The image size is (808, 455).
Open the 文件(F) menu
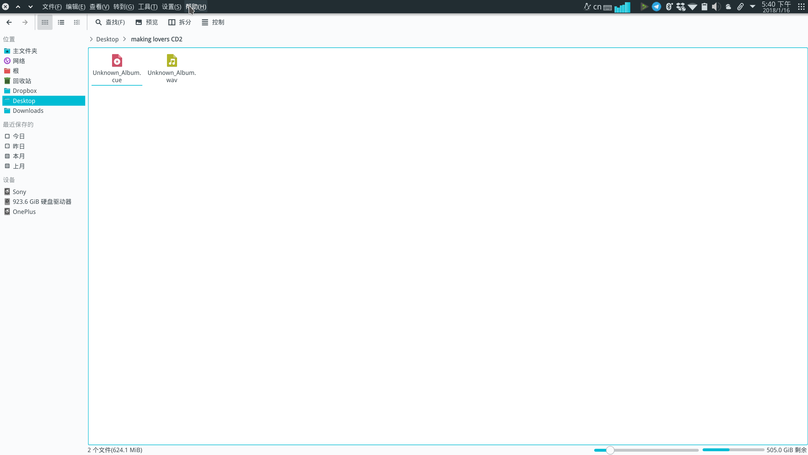click(x=52, y=7)
